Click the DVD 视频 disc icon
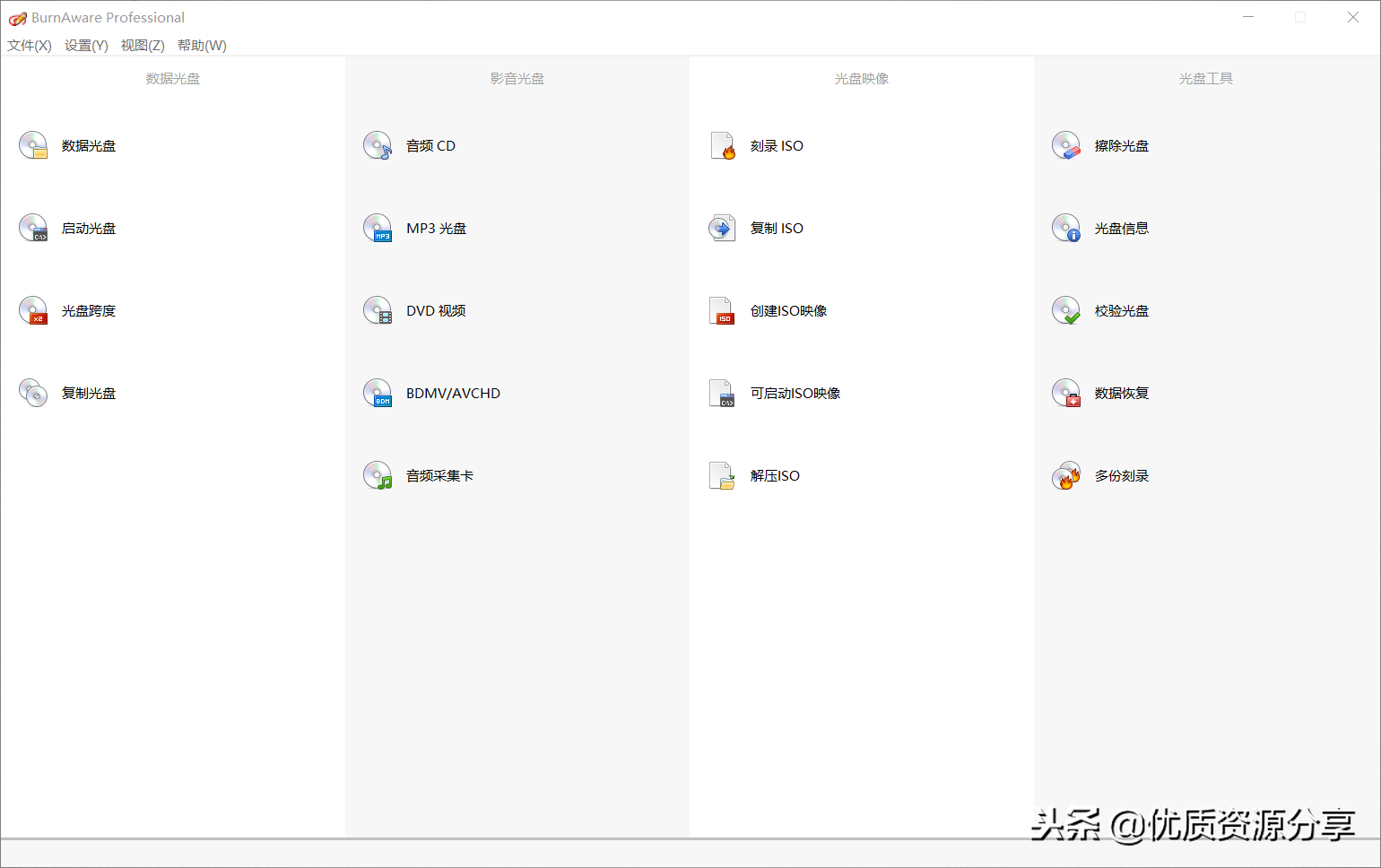This screenshot has width=1381, height=868. 378,310
